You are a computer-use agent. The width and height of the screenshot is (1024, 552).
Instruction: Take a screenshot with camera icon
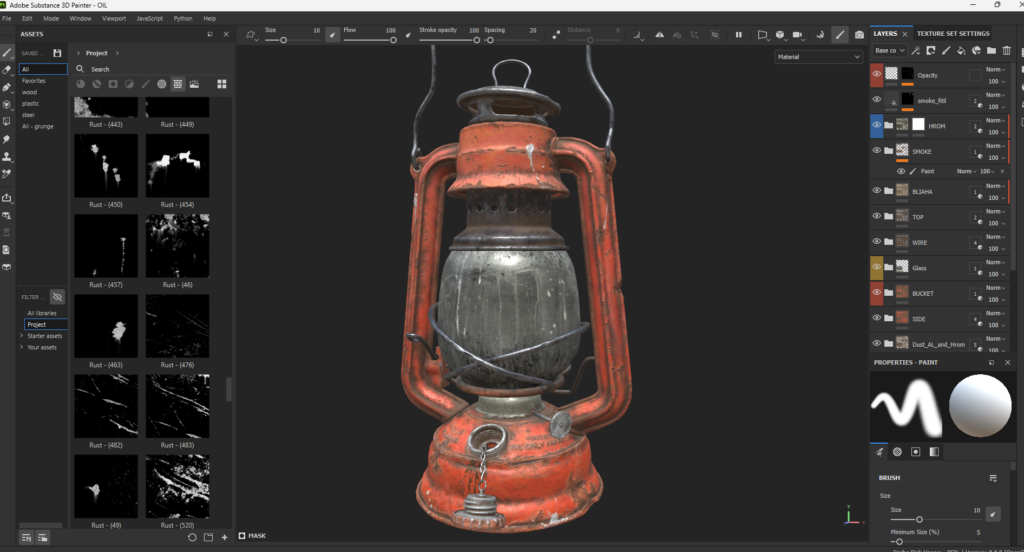click(859, 35)
